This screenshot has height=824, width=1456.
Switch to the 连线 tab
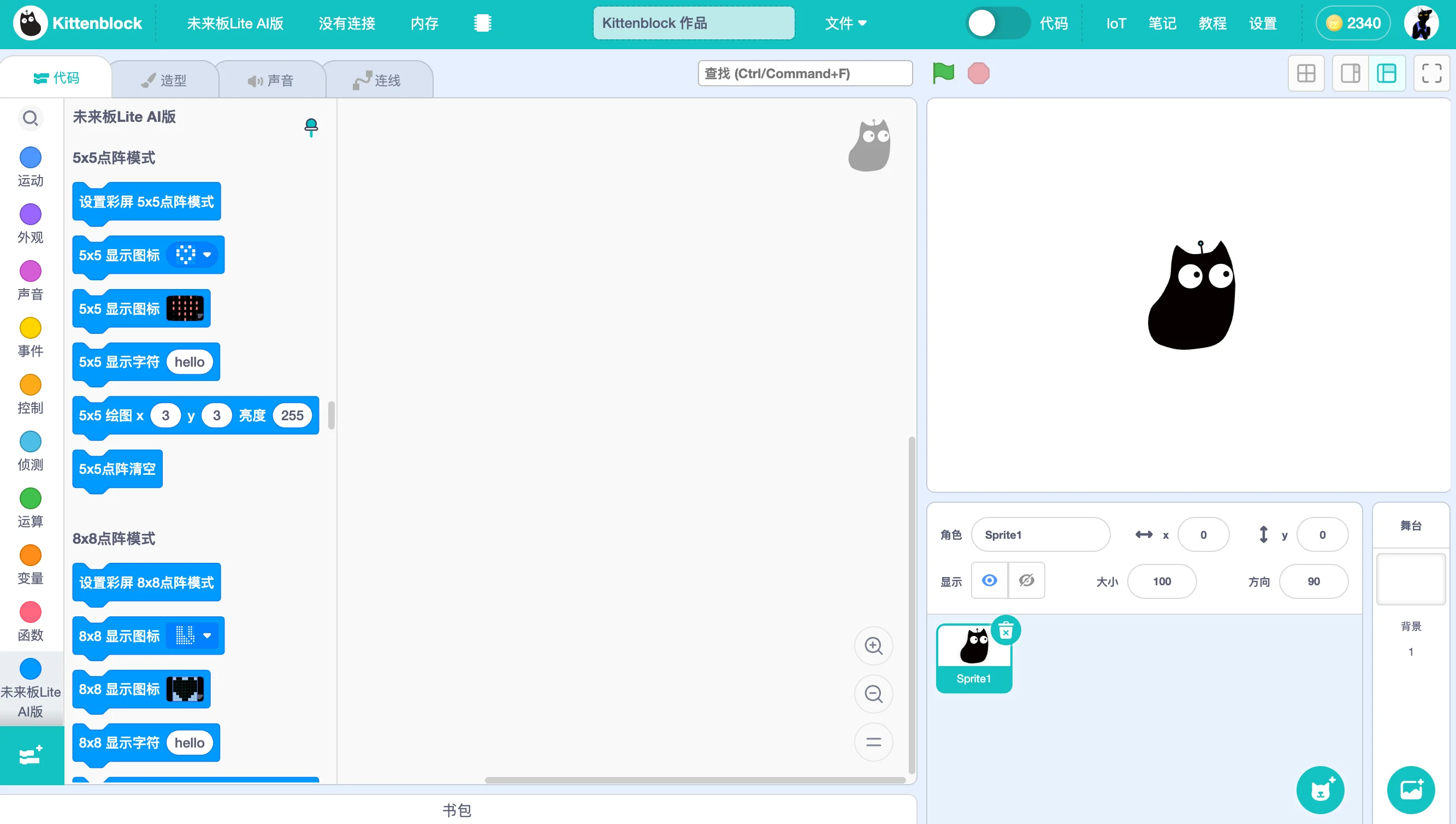(377, 80)
